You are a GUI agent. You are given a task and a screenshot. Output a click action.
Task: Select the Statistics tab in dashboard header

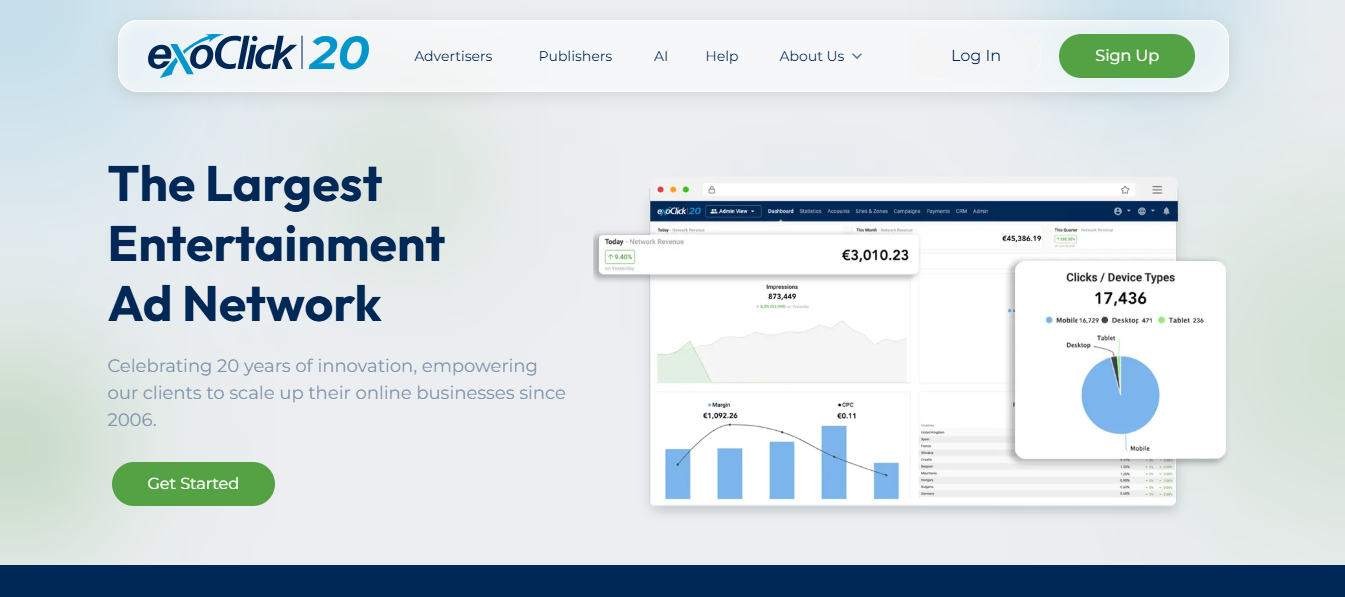coord(810,211)
